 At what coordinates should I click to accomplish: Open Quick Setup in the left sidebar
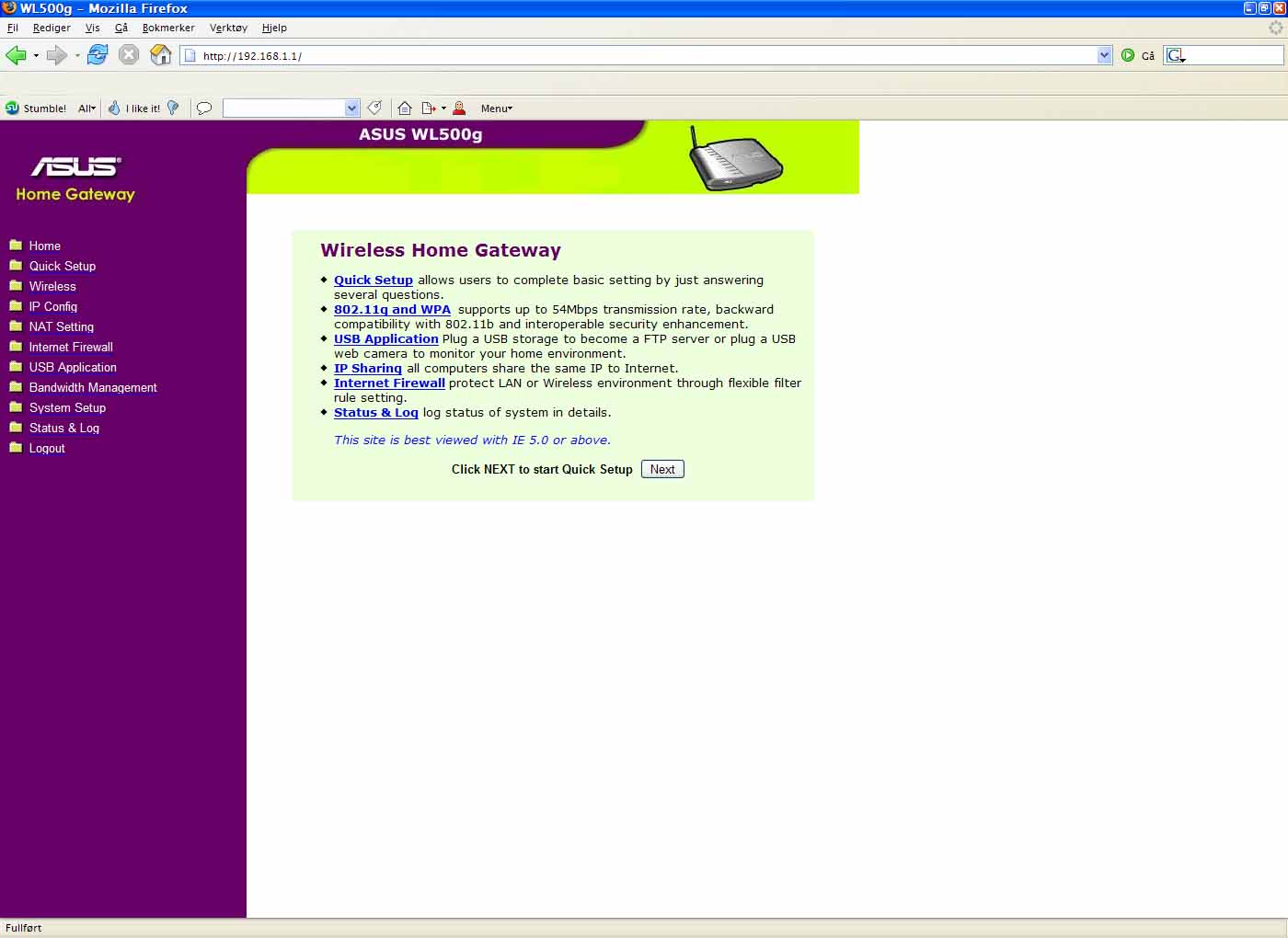point(63,266)
